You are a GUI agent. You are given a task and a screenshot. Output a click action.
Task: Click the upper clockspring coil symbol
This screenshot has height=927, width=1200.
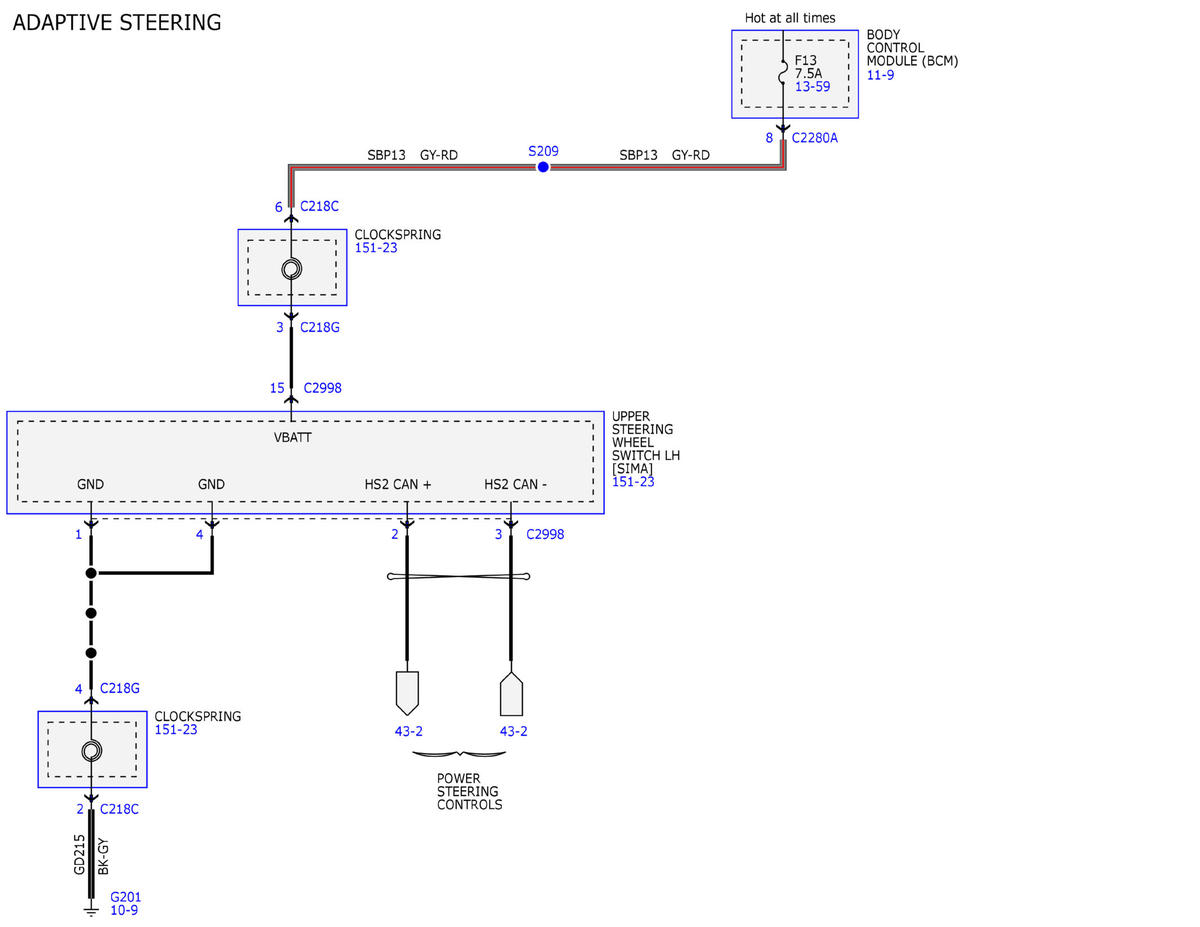coord(291,268)
